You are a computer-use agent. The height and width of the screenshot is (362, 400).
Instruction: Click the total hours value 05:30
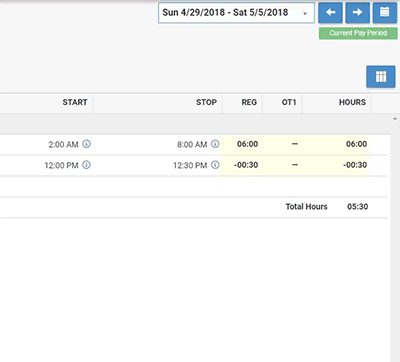coord(358,207)
